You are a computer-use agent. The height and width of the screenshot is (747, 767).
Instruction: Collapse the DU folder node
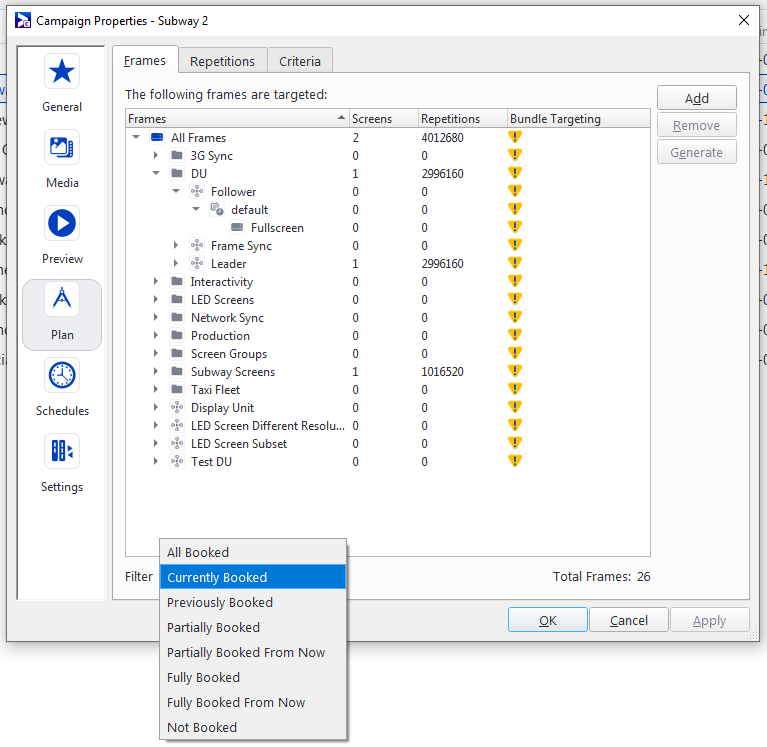[156, 174]
